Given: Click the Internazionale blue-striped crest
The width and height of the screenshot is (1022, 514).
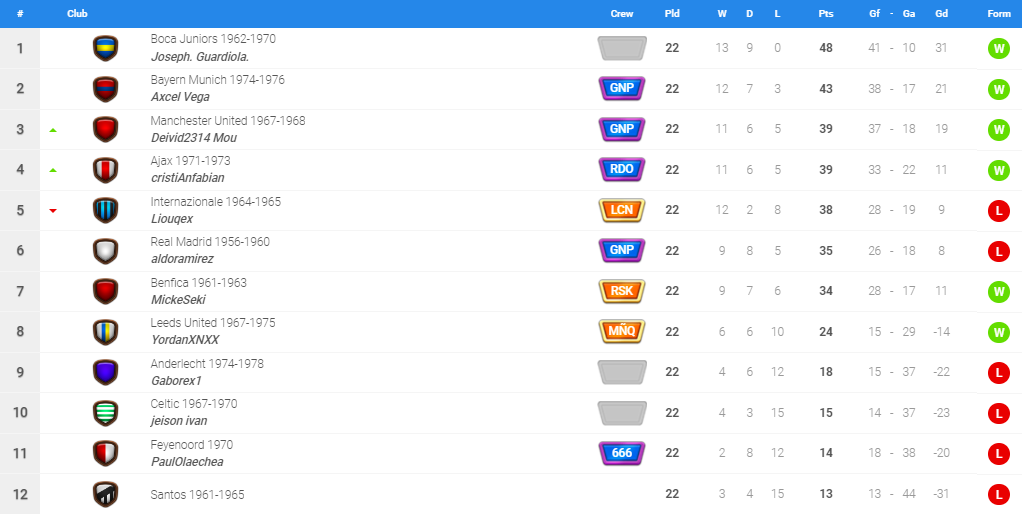Looking at the screenshot, I should 105,210.
